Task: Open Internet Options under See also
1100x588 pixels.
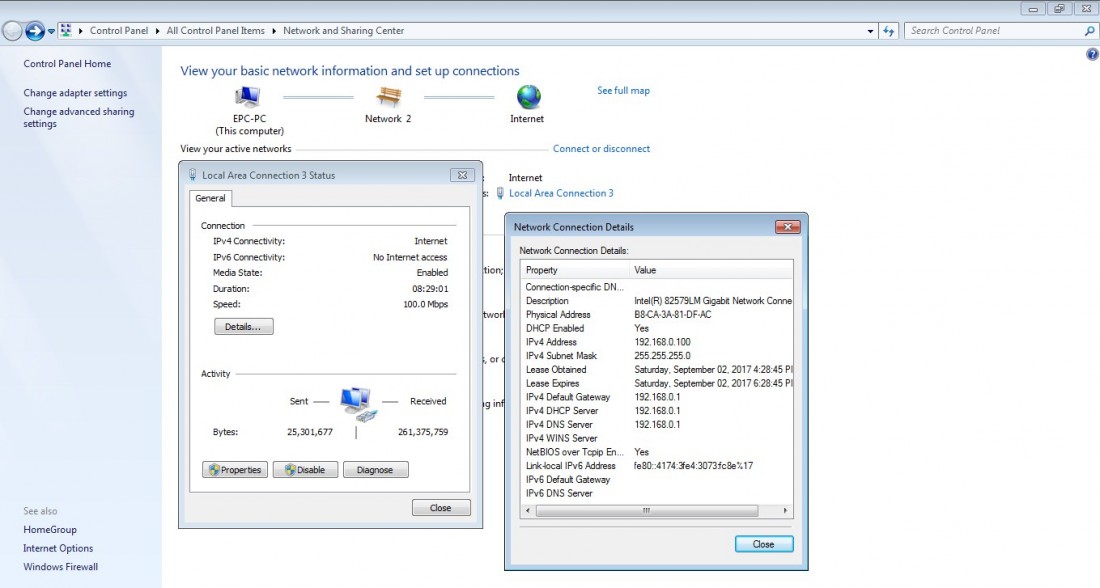Action: click(58, 548)
